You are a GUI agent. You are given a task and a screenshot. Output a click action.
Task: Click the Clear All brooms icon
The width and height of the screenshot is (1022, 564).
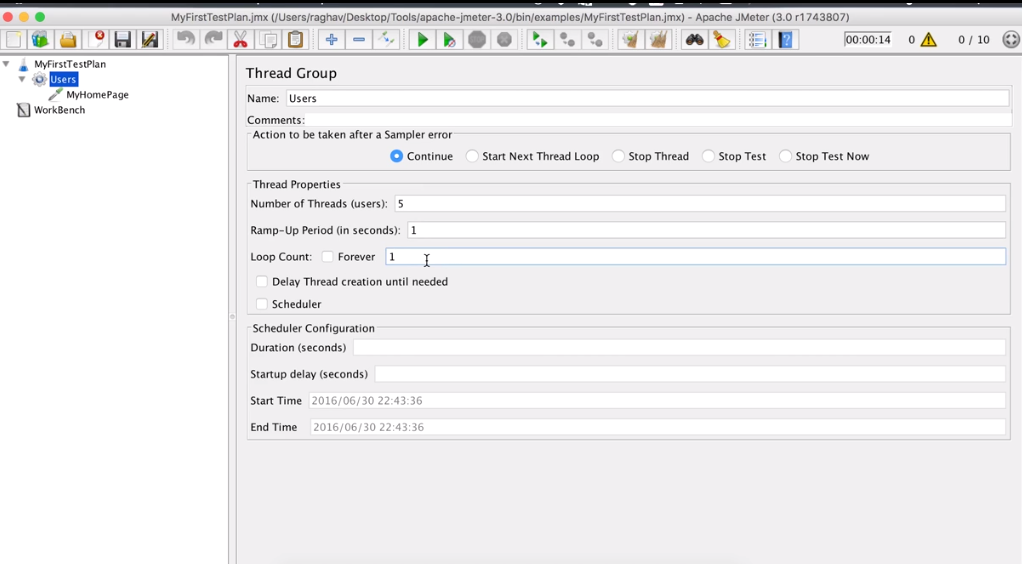[658, 40]
